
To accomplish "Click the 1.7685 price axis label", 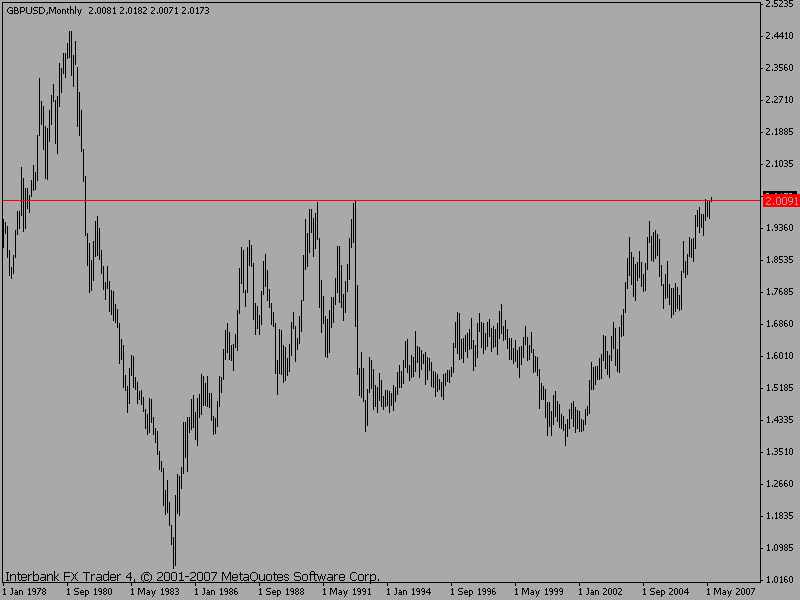I will [779, 292].
